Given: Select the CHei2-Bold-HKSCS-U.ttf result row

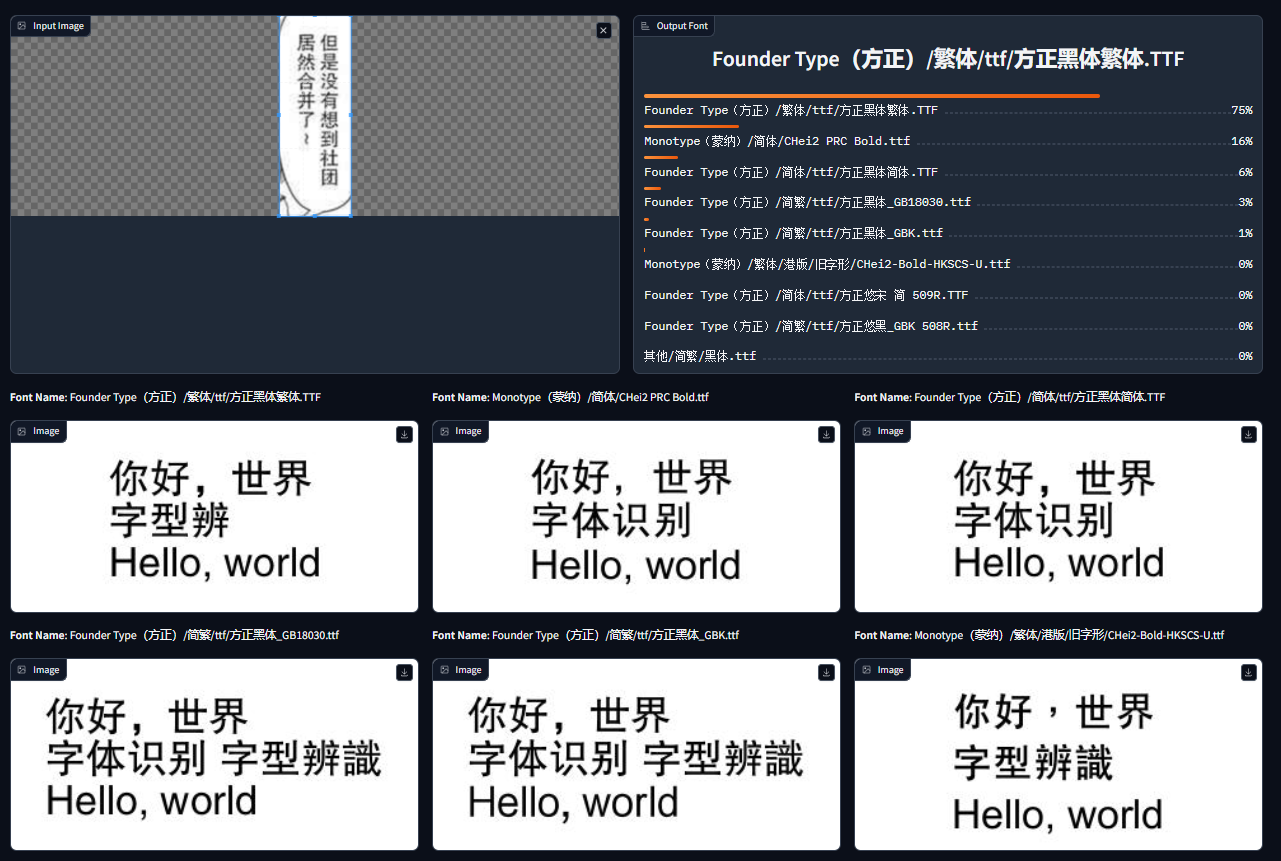Looking at the screenshot, I should [x=948, y=264].
